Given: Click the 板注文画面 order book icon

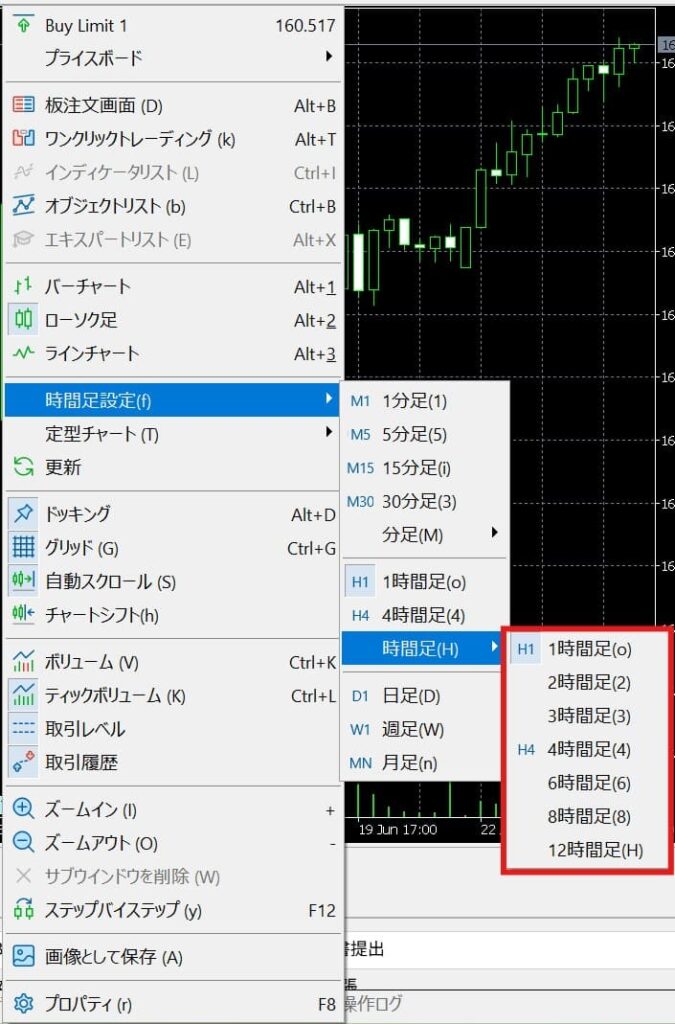Looking at the screenshot, I should (24, 105).
